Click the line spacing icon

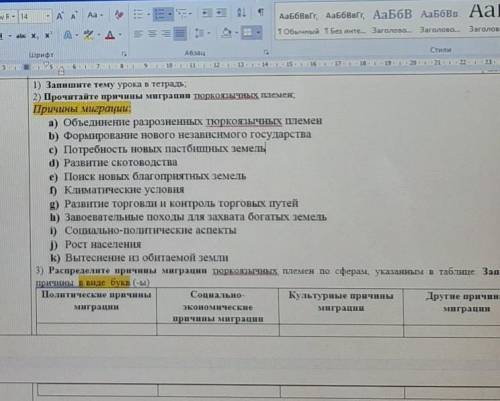[x=199, y=33]
